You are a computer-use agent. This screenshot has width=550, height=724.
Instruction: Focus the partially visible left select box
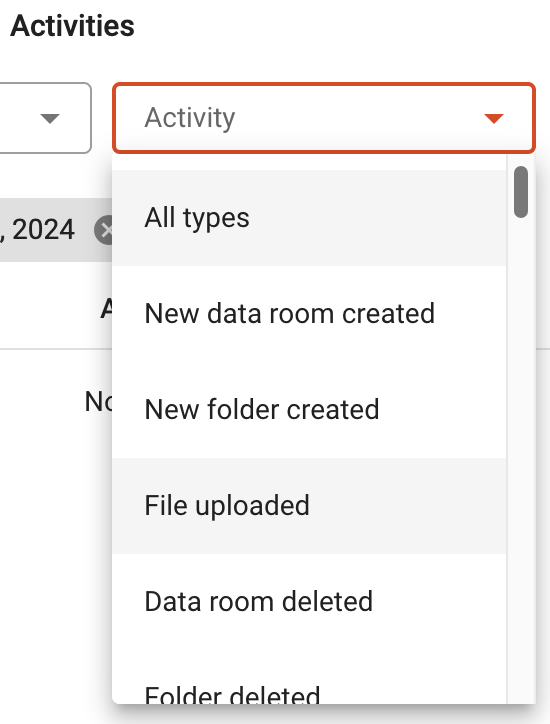45,118
